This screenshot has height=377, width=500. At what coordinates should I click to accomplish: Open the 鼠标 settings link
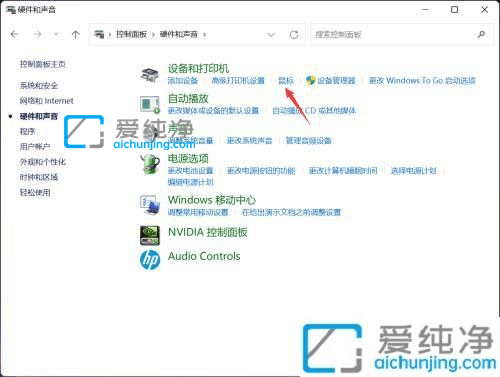286,81
